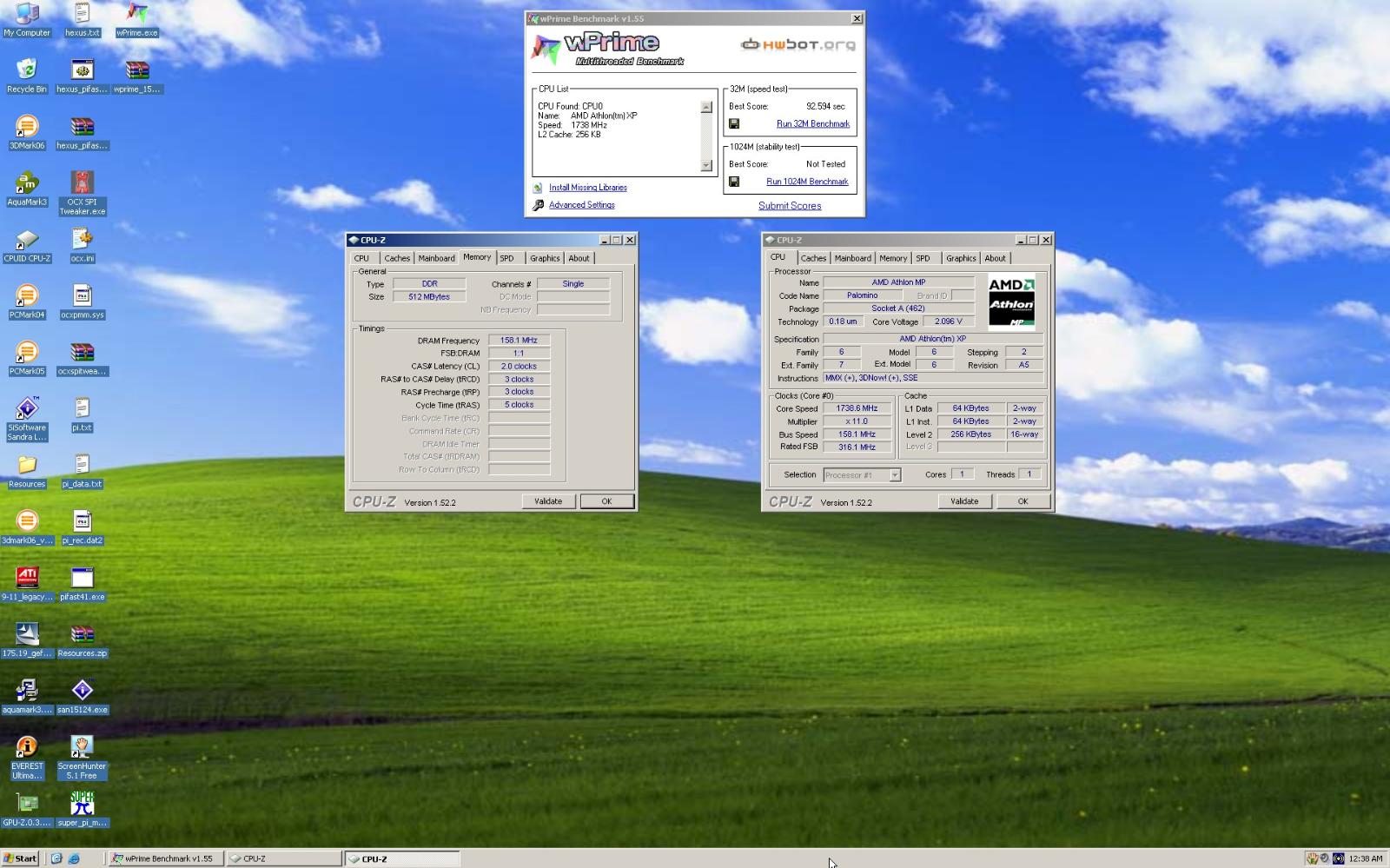Image resolution: width=1390 pixels, height=868 pixels.
Task: Open hwbot.org logo in wPrime
Action: [x=798, y=44]
